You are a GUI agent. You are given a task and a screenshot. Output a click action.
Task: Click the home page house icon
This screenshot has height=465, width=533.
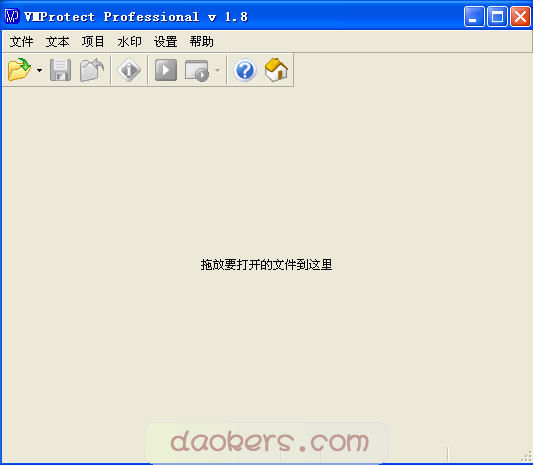276,70
